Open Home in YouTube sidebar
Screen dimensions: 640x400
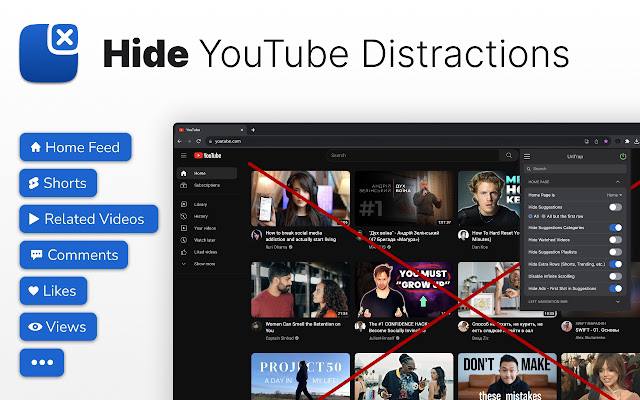[x=207, y=173]
